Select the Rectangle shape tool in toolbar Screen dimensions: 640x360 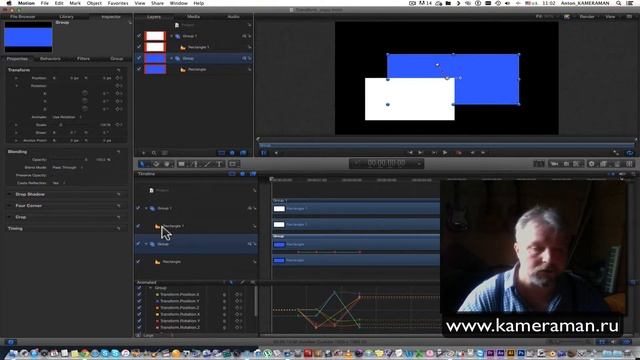(182, 164)
